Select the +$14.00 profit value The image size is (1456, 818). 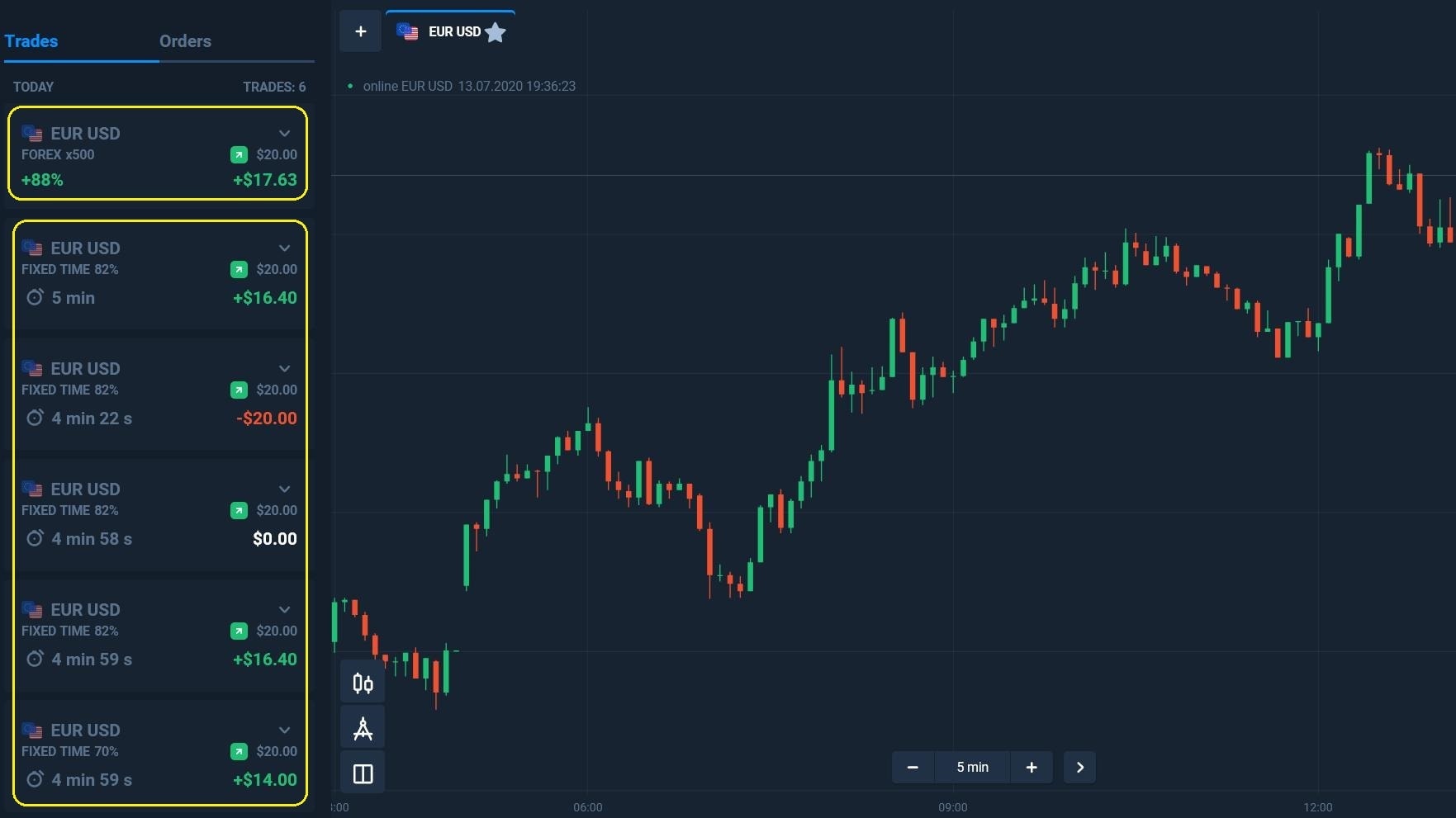pos(264,780)
